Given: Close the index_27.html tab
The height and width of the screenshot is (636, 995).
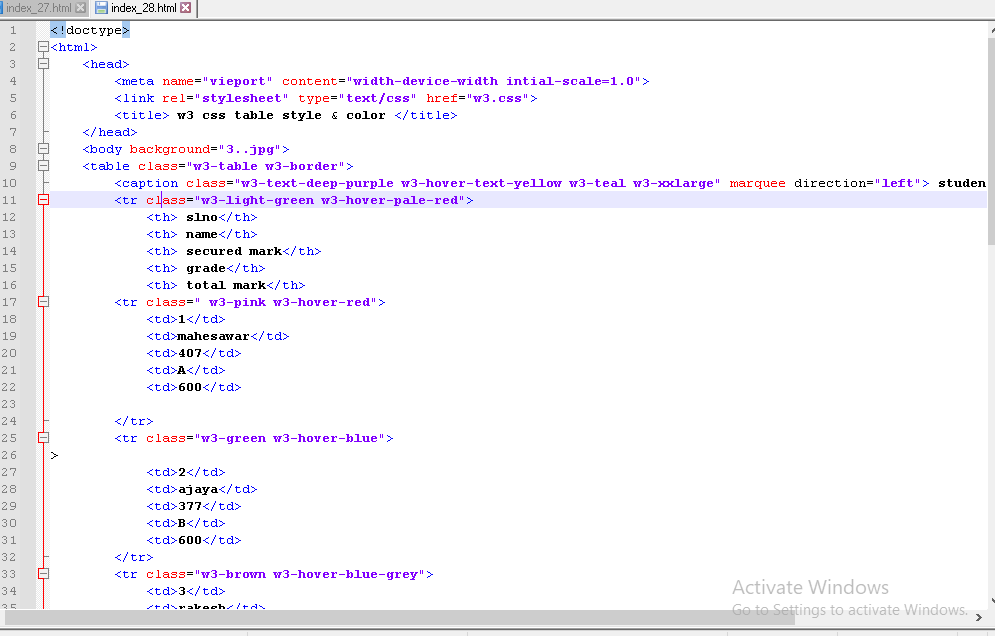Looking at the screenshot, I should [80, 8].
